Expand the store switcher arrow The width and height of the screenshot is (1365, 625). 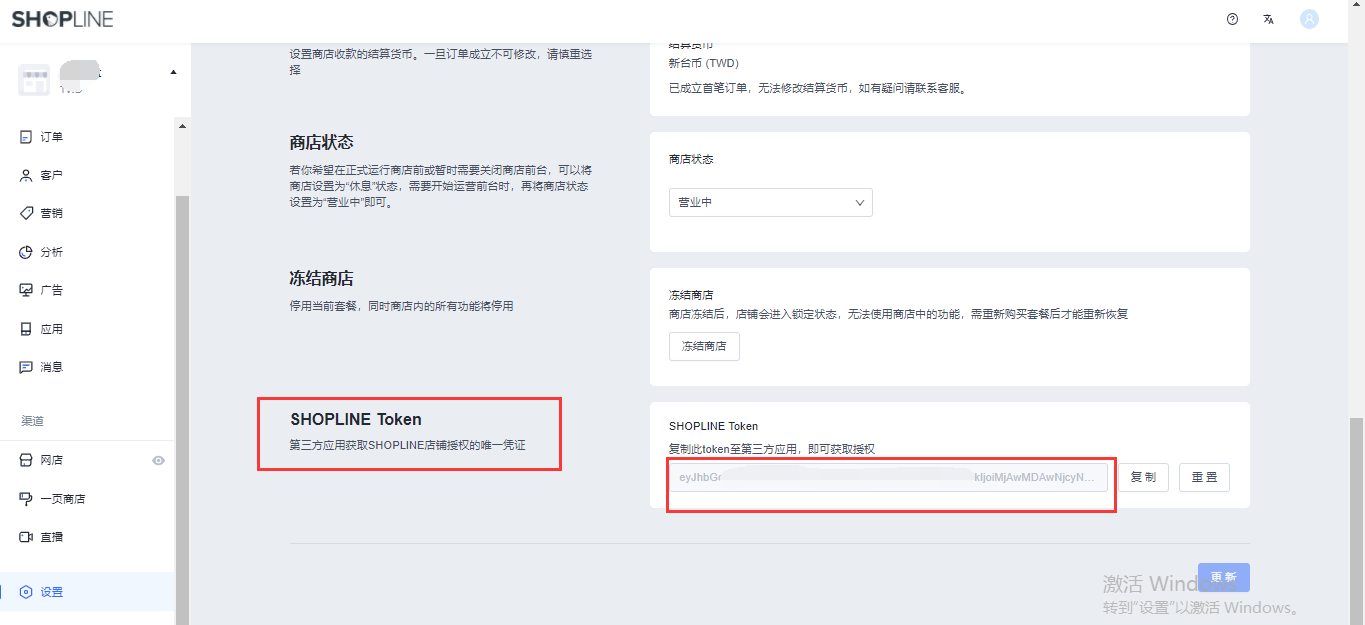coord(173,72)
